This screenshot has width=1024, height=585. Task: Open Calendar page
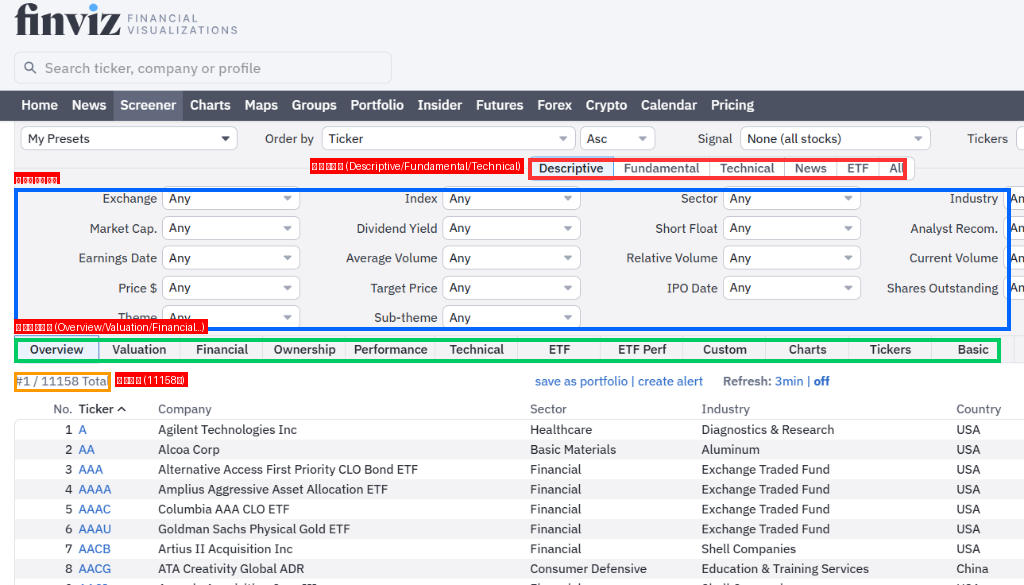(669, 105)
